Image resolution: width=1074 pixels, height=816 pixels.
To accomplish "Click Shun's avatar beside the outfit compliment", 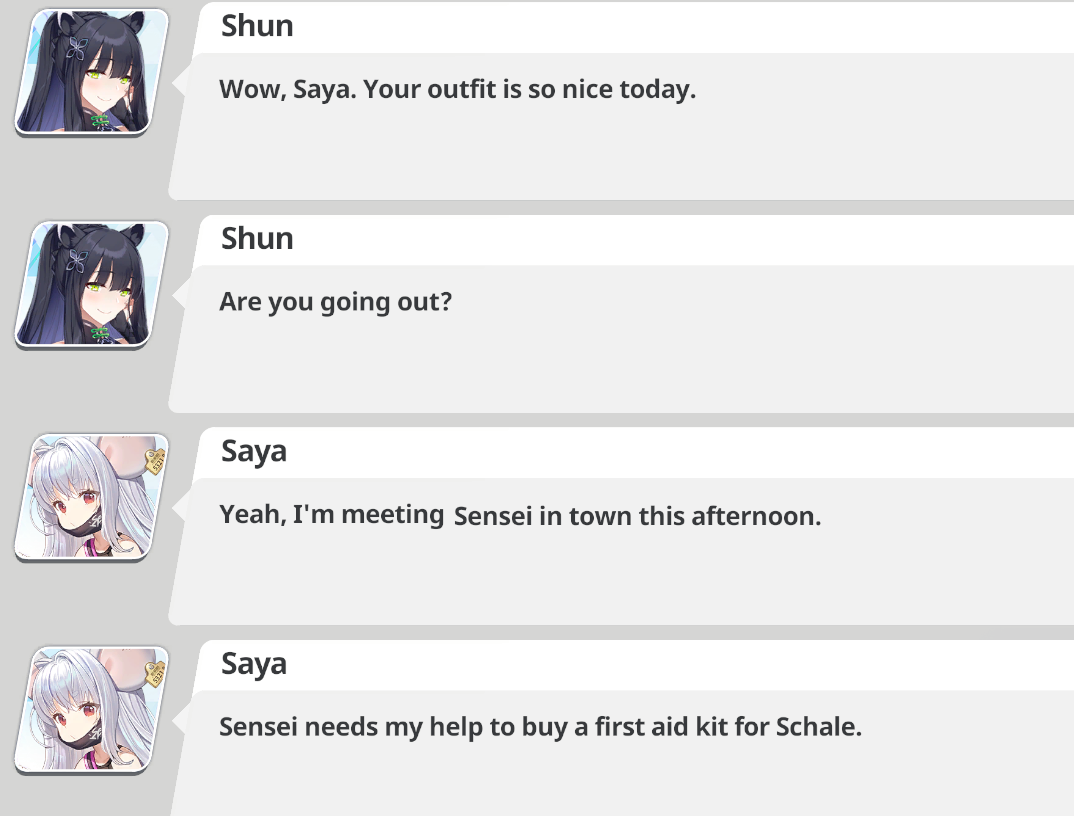I will [92, 72].
